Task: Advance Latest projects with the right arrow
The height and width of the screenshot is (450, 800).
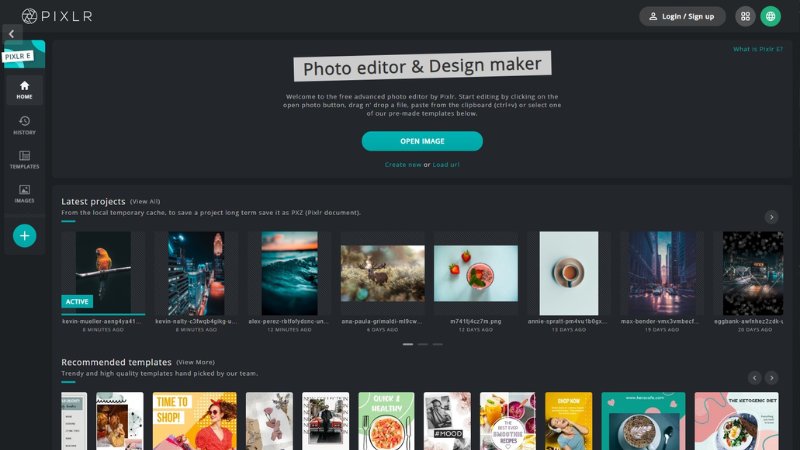Action: click(771, 217)
